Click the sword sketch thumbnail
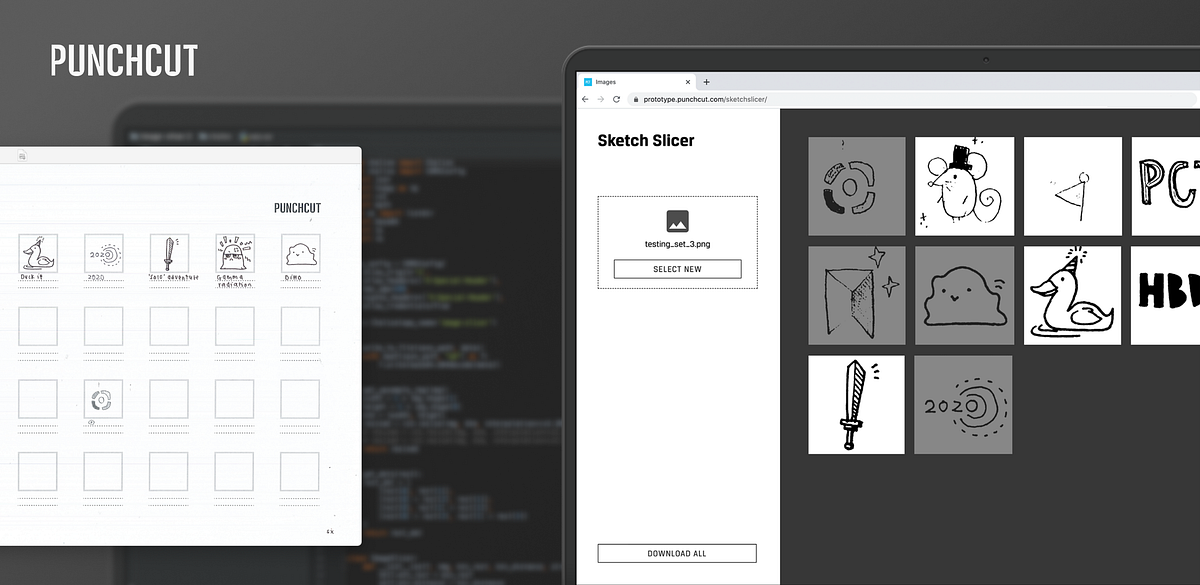The height and width of the screenshot is (585, 1200). coord(856,404)
